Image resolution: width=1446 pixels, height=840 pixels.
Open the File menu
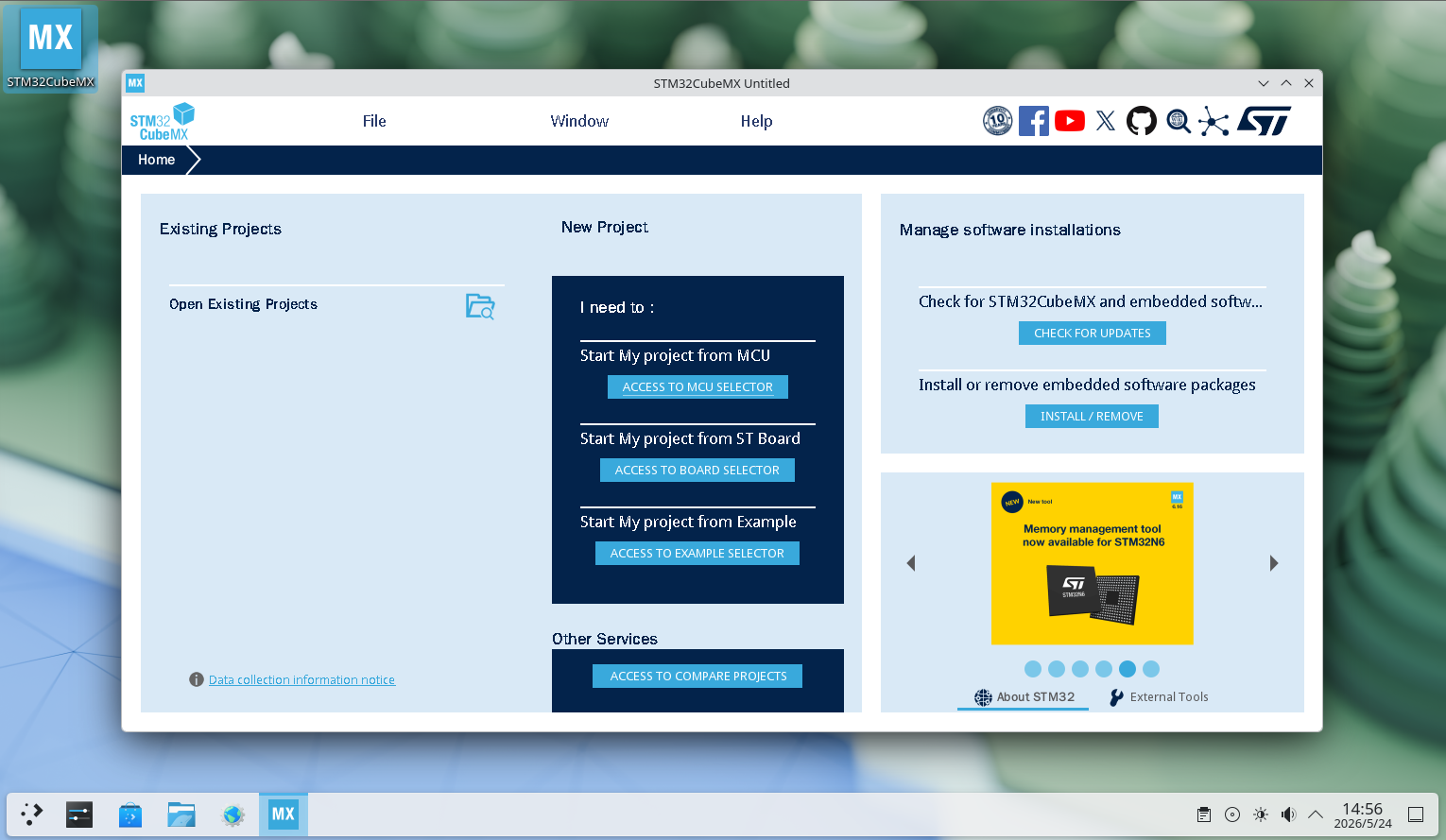(x=374, y=121)
